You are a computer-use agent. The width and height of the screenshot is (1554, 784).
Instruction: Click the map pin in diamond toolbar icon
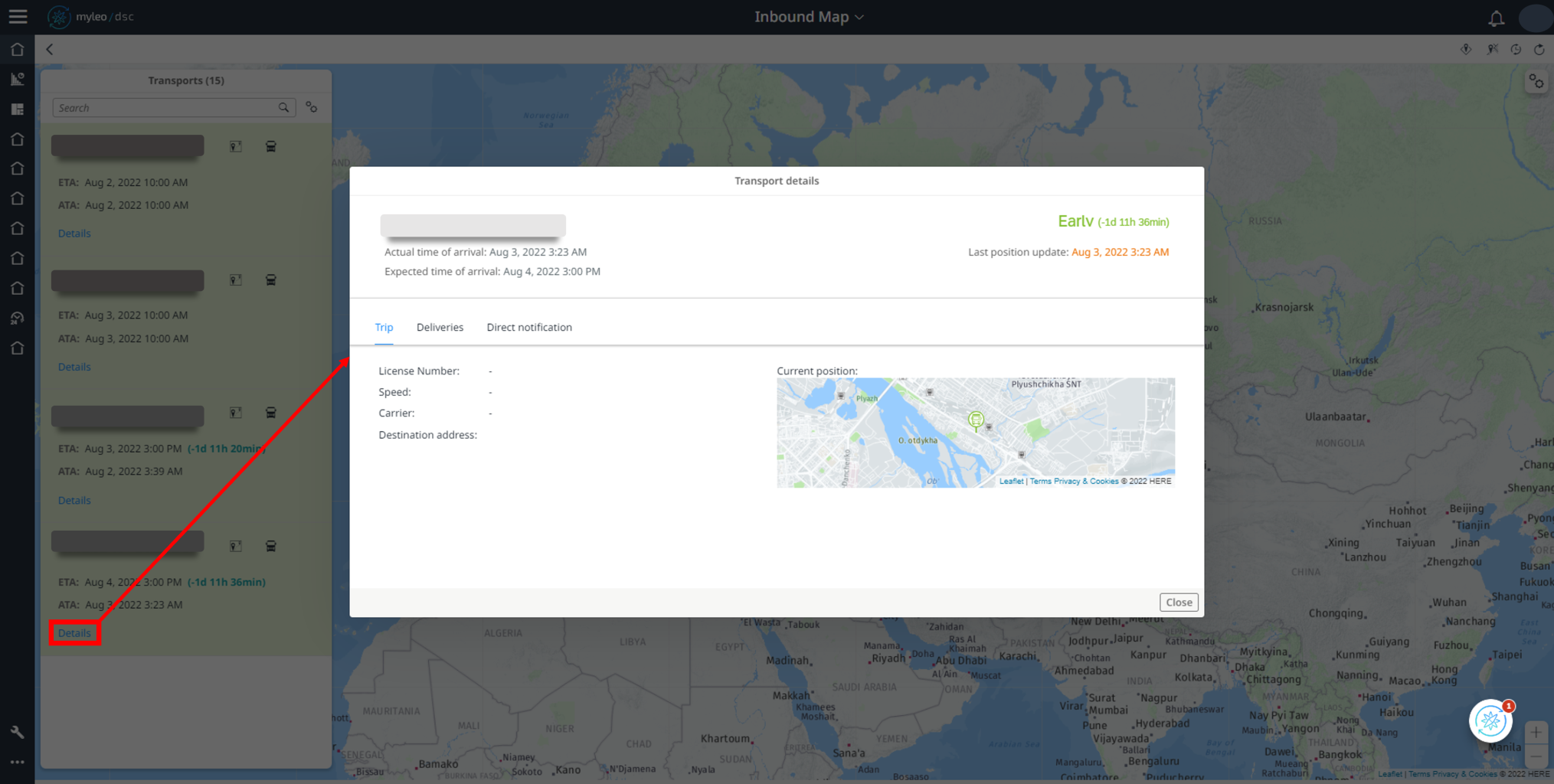click(x=1465, y=49)
